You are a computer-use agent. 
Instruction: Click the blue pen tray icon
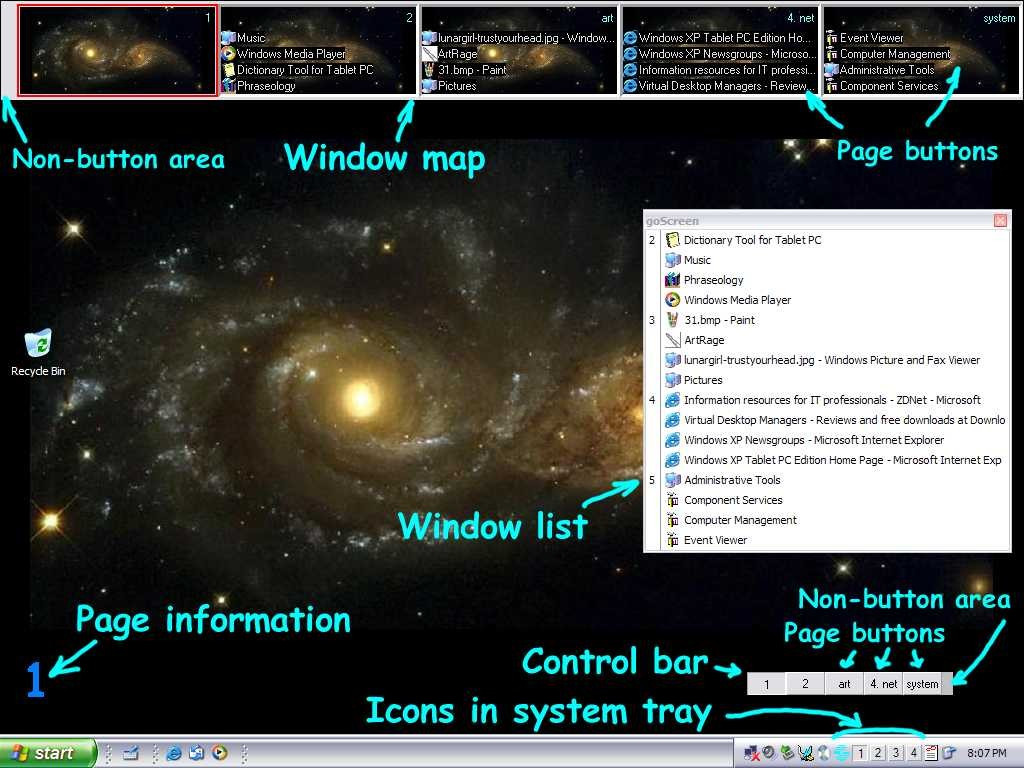click(806, 754)
